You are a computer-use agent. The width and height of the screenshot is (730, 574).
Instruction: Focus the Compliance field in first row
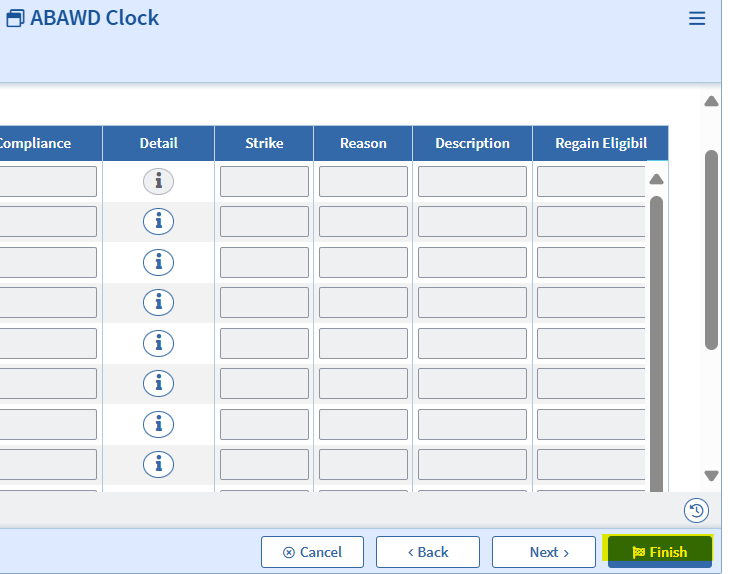48,182
